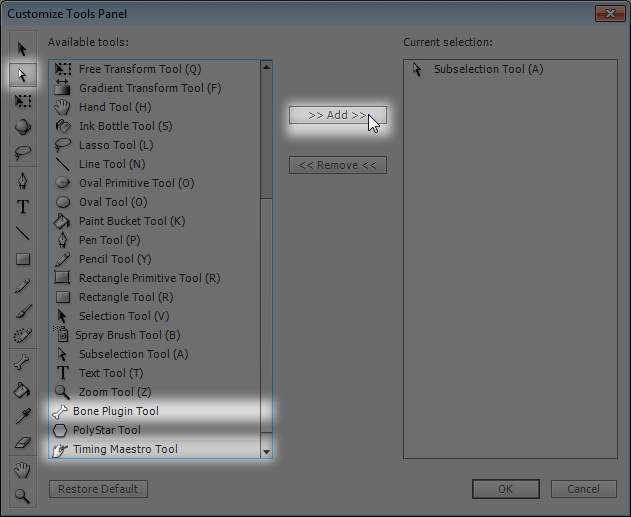Screen dimensions: 631x517
Task: Select the Subselection tool in left toolbar
Action: [23, 75]
